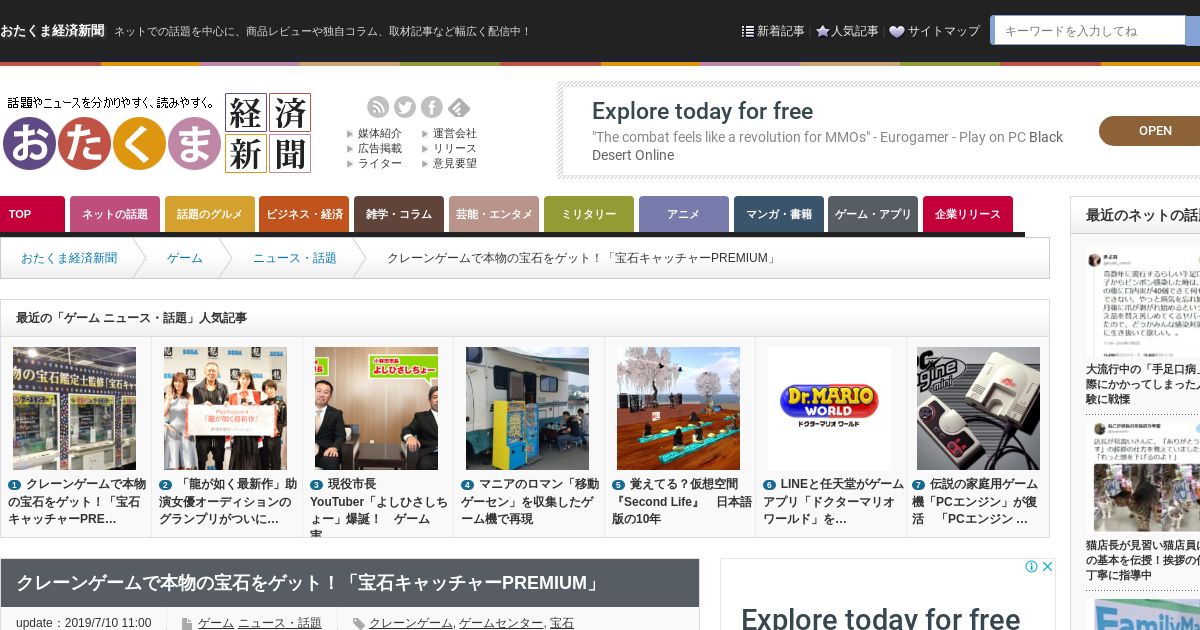The width and height of the screenshot is (1200, 630).
Task: Click the おたくま経済新聞 site logo
Action: [x=157, y=133]
